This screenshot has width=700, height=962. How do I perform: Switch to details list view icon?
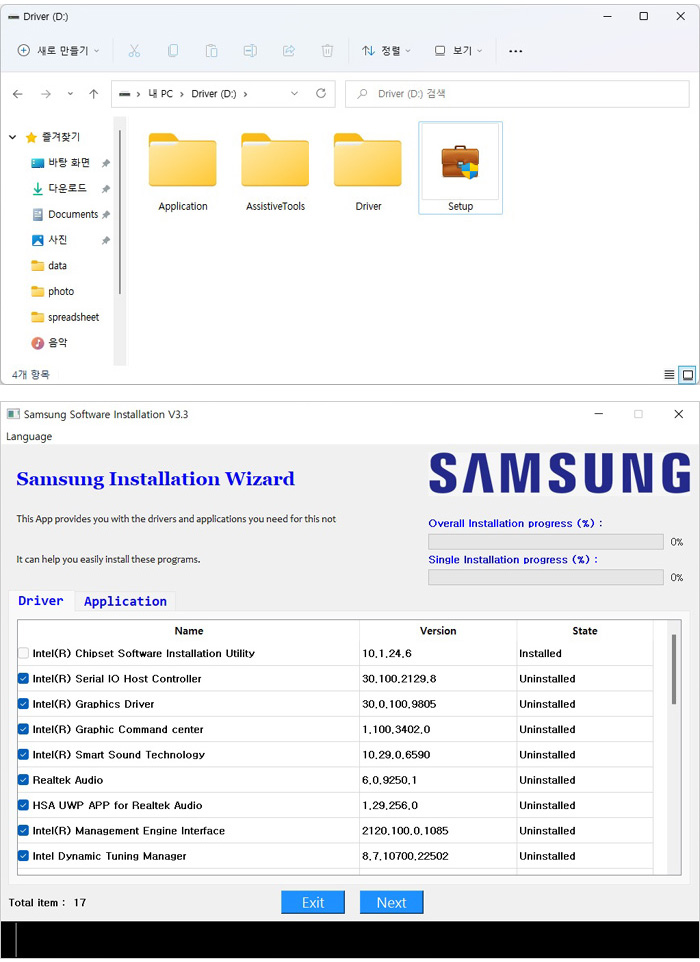[669, 374]
